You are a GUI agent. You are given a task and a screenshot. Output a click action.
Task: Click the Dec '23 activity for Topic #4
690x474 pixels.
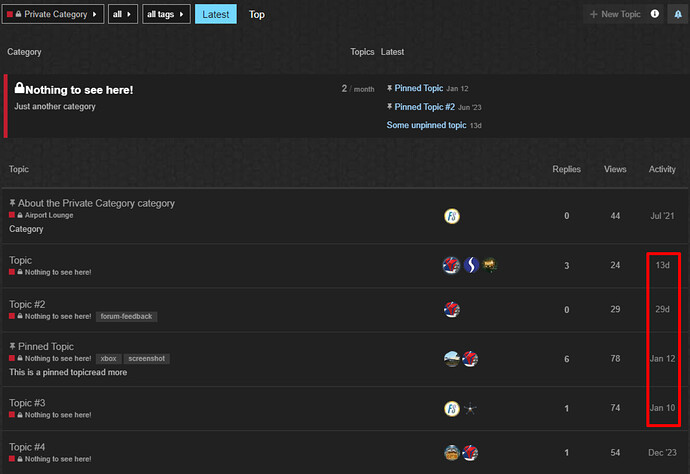[x=662, y=452]
